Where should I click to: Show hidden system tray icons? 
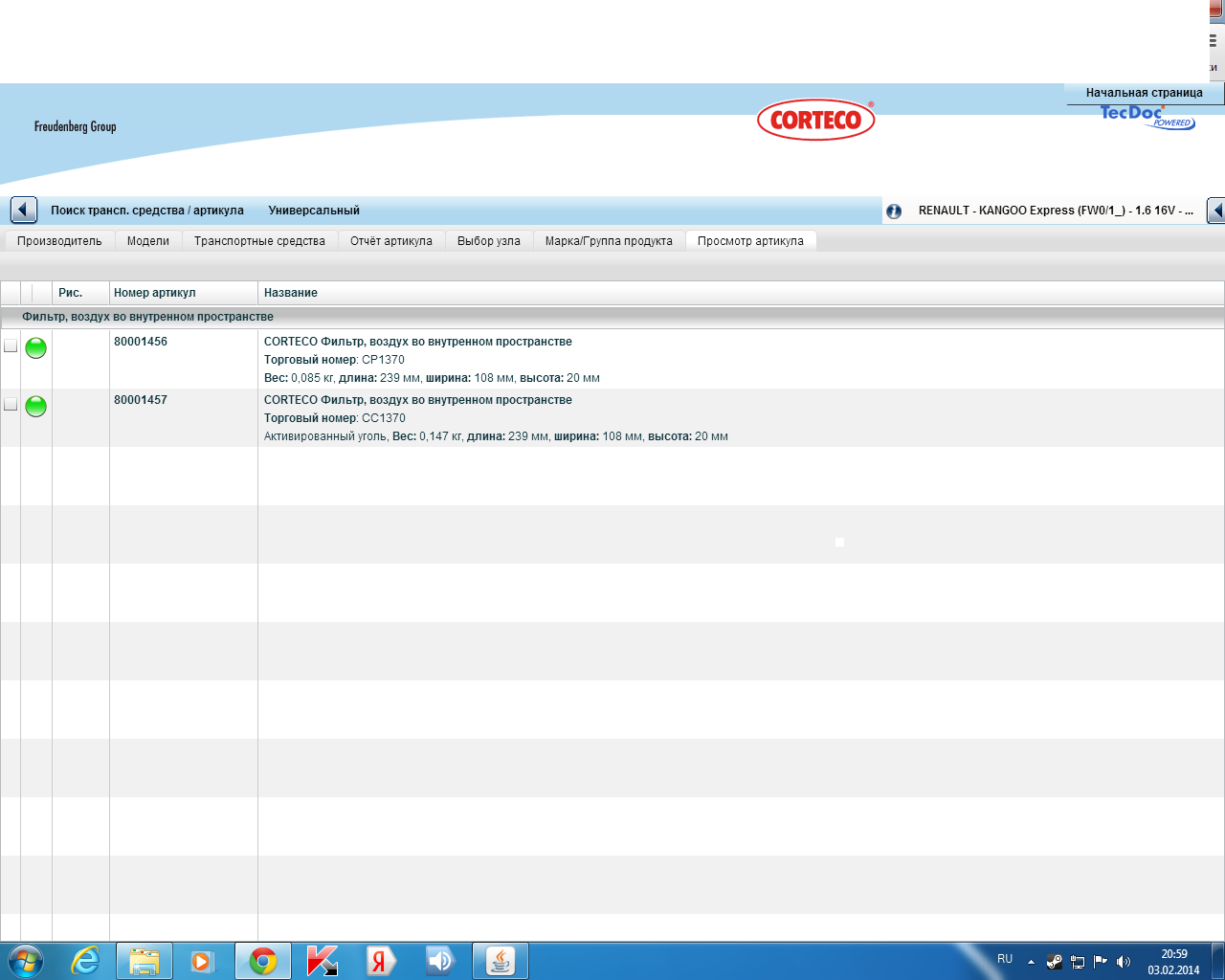click(x=1031, y=962)
